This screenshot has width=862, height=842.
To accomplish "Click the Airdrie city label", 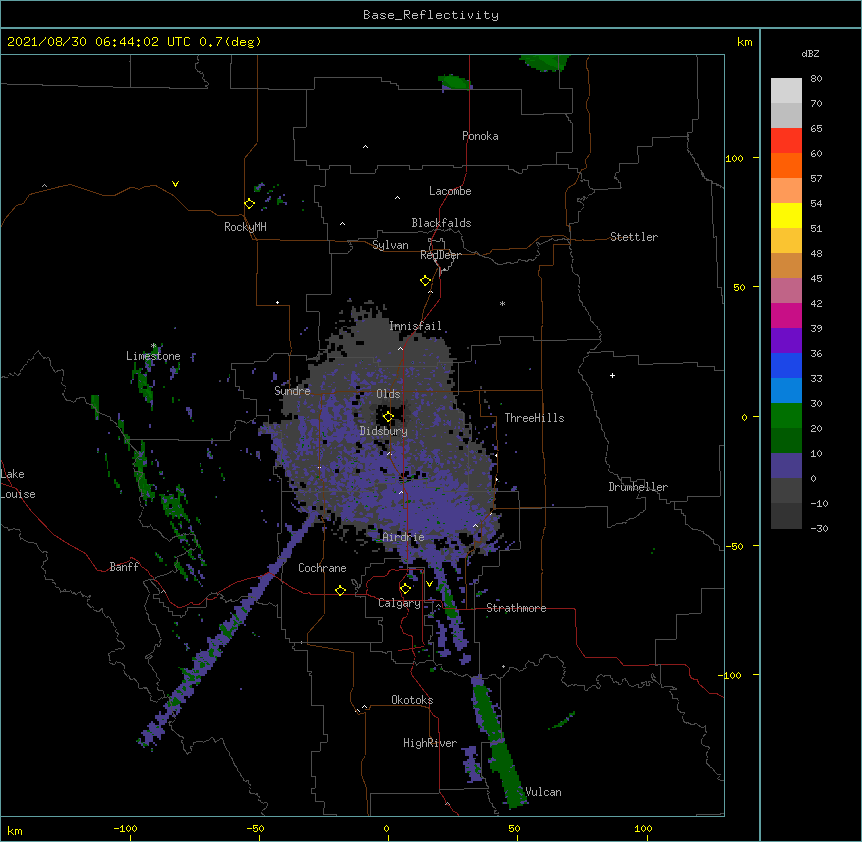I will coord(404,537).
